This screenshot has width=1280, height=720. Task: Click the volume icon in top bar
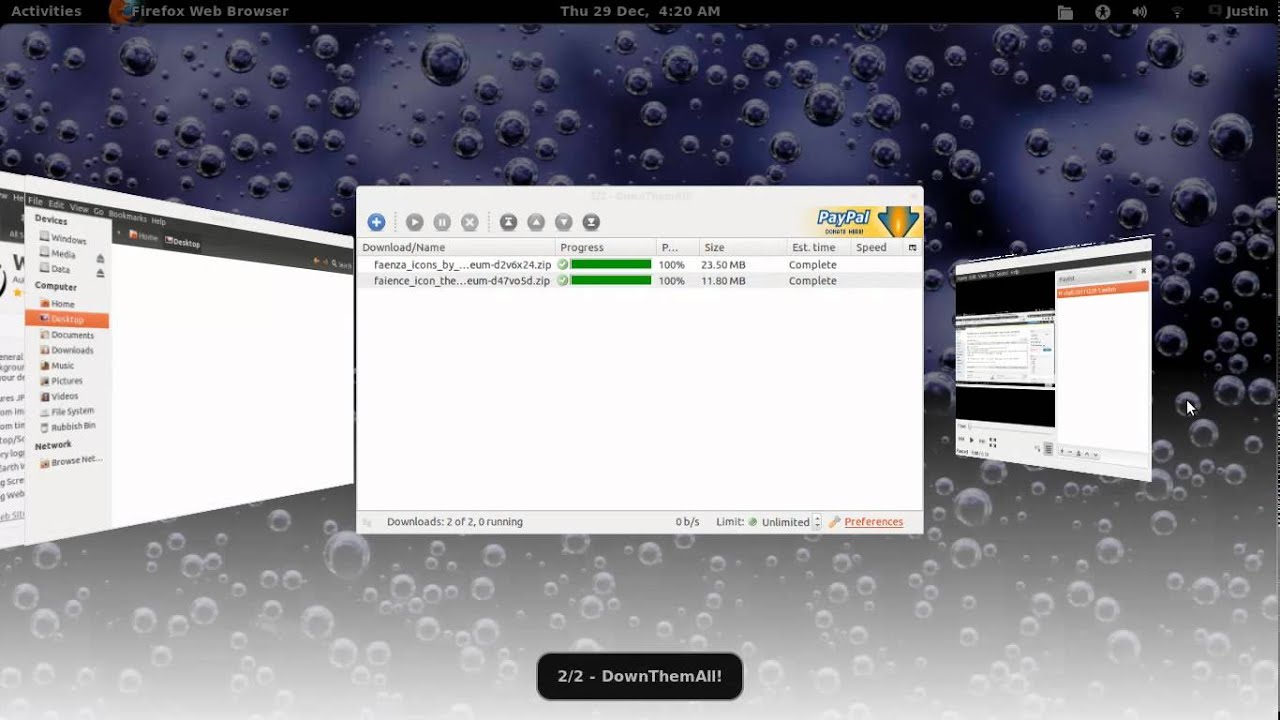click(1139, 11)
